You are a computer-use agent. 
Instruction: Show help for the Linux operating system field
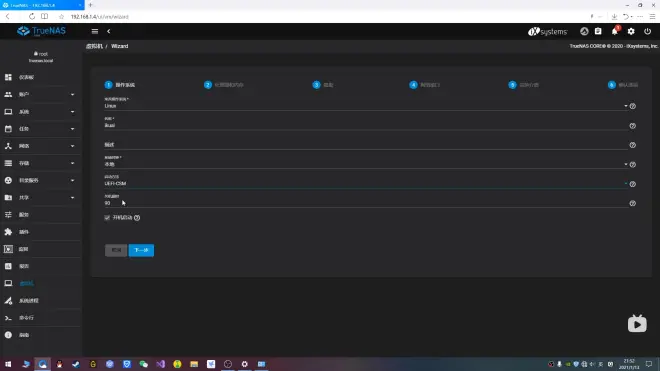tap(633, 106)
